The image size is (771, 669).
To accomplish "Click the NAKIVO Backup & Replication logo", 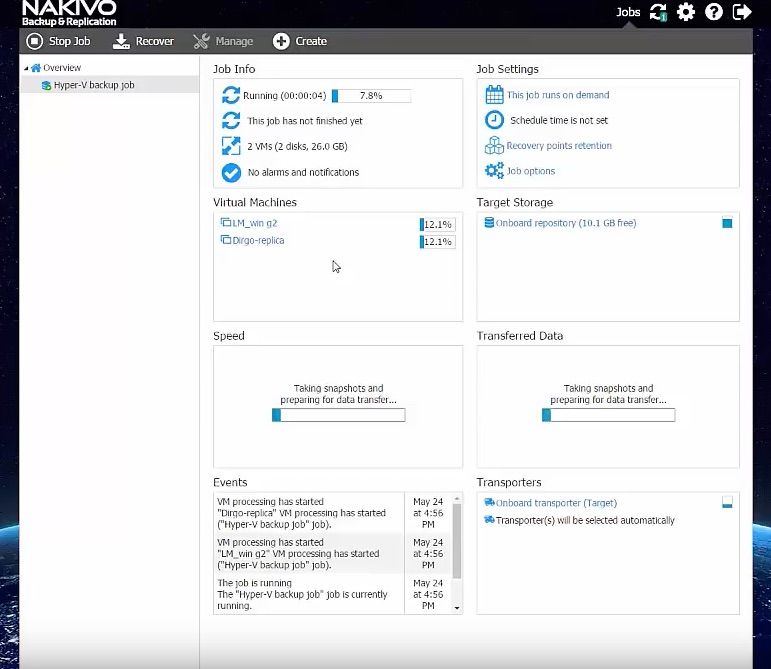I will pos(69,13).
